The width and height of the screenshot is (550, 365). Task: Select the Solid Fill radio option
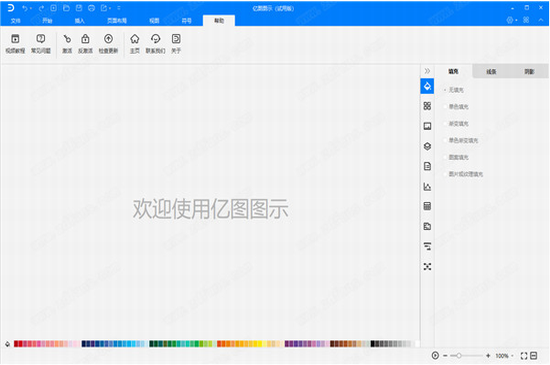[456, 107]
